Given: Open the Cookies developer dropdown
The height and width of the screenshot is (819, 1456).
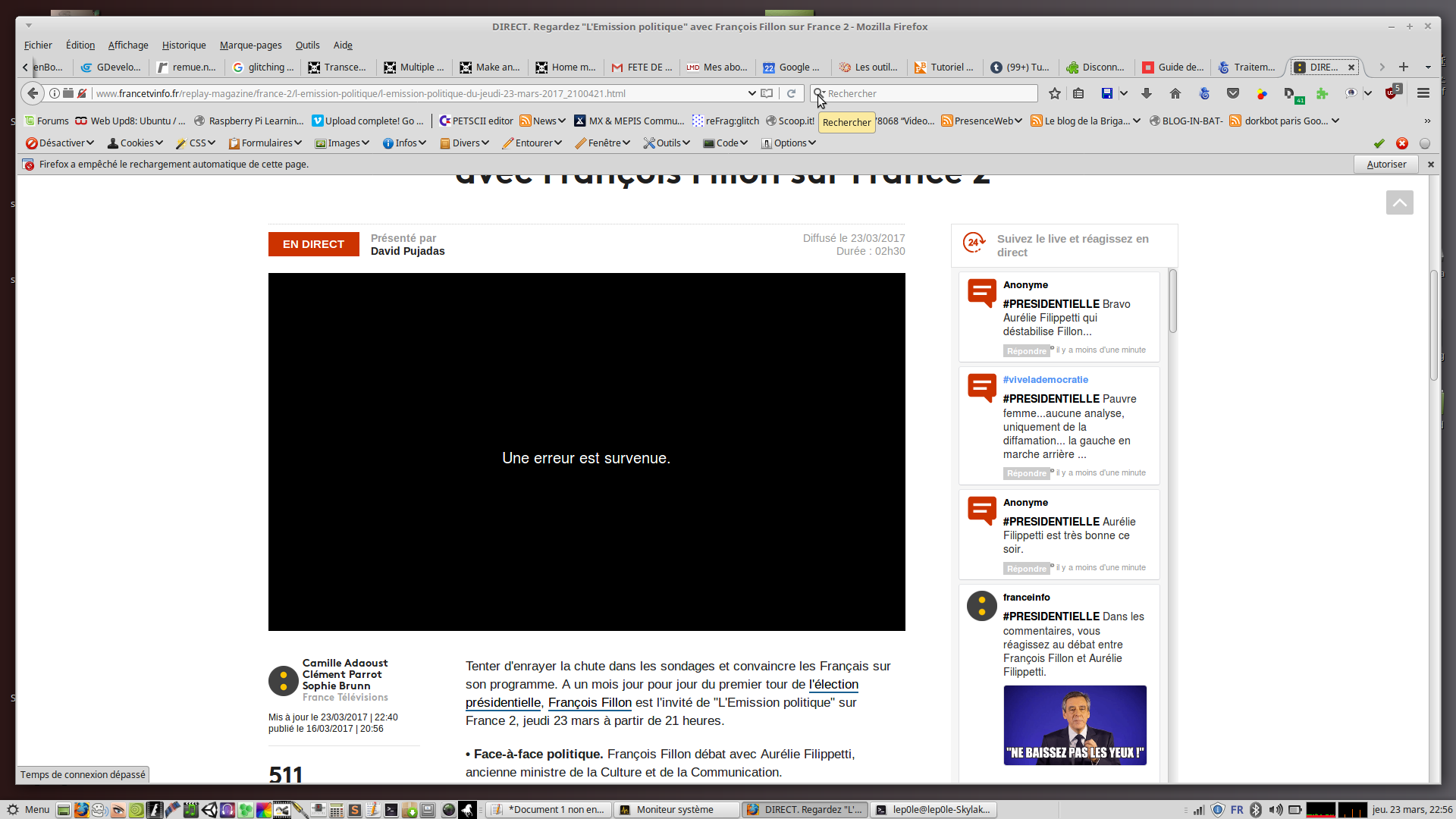Looking at the screenshot, I should click(x=135, y=143).
